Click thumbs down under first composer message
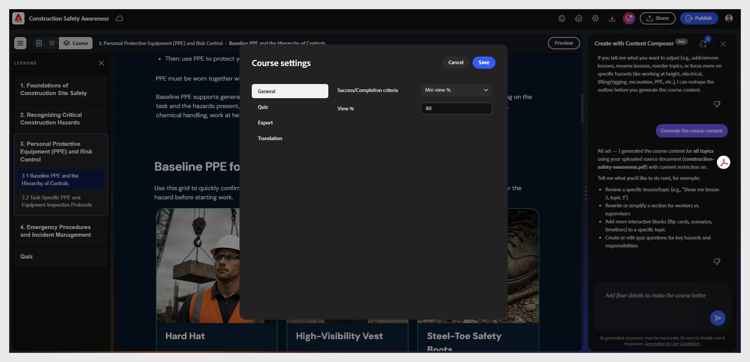This screenshot has width=750, height=362. (x=717, y=104)
